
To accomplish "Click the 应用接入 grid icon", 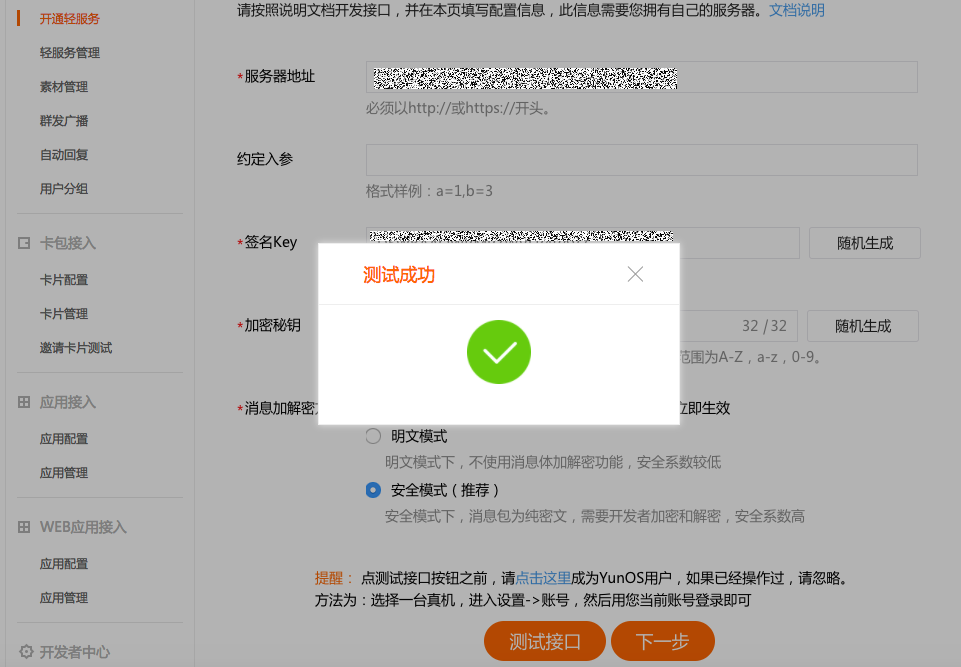I will click(x=24, y=402).
